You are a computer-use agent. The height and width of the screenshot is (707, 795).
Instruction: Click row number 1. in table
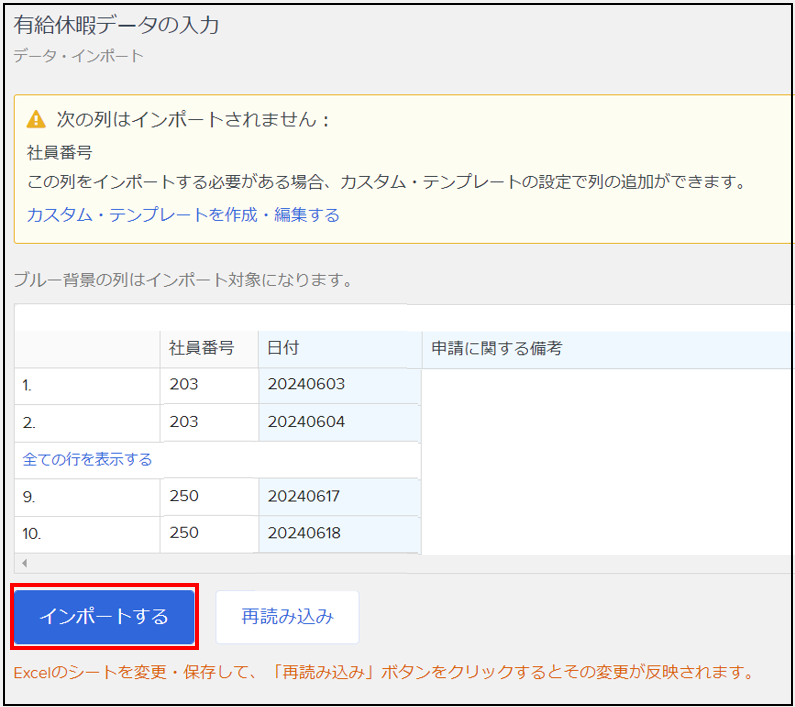tap(87, 385)
